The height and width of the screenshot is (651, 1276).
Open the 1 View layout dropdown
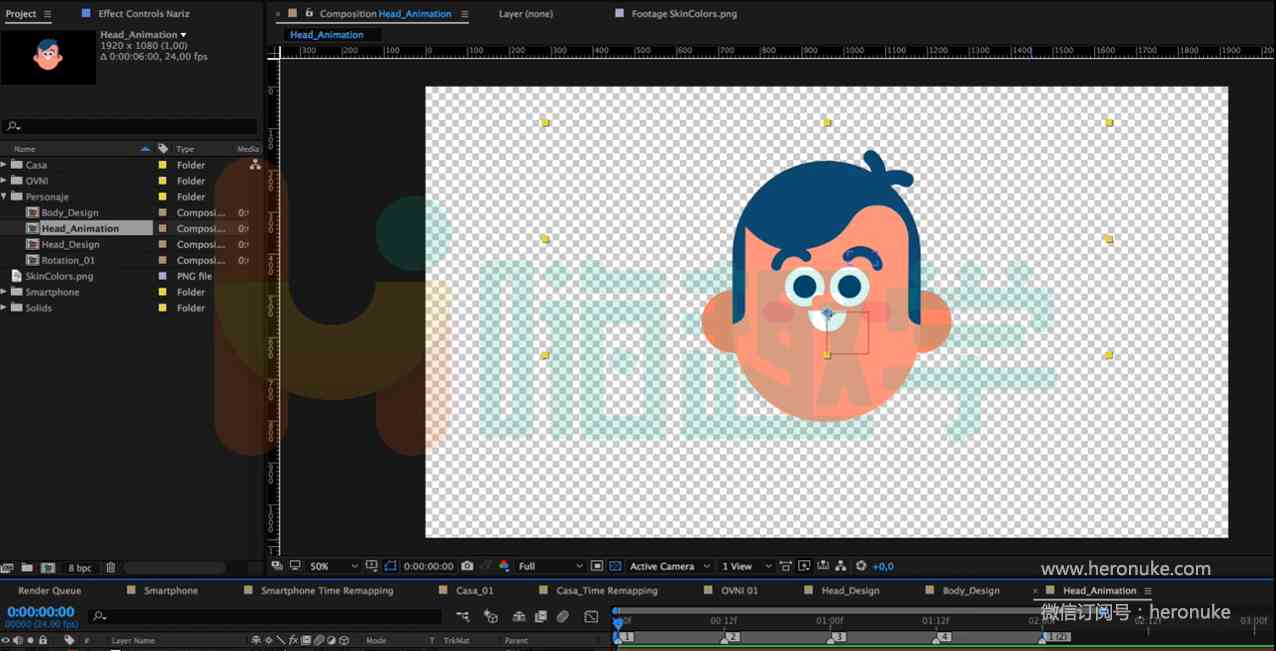[746, 566]
